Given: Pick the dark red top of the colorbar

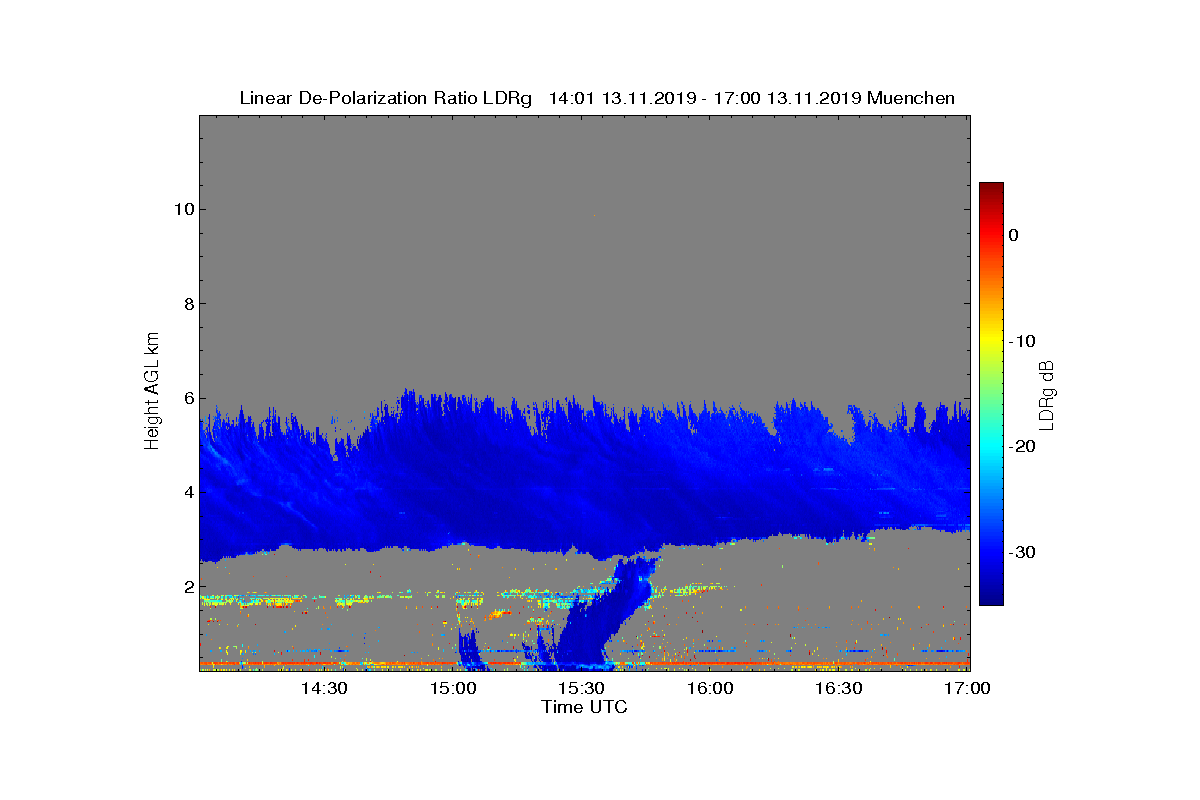Looking at the screenshot, I should coord(991,190).
